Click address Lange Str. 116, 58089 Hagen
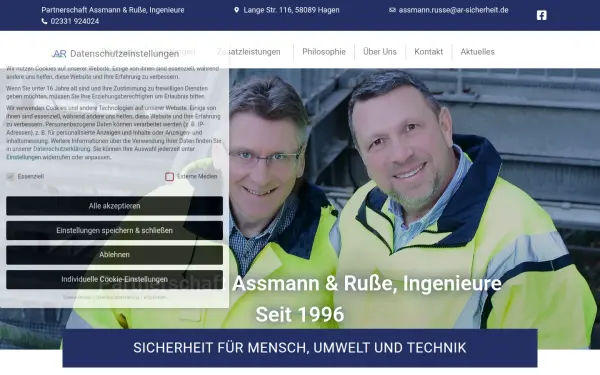The height and width of the screenshot is (375, 600). 292,10
